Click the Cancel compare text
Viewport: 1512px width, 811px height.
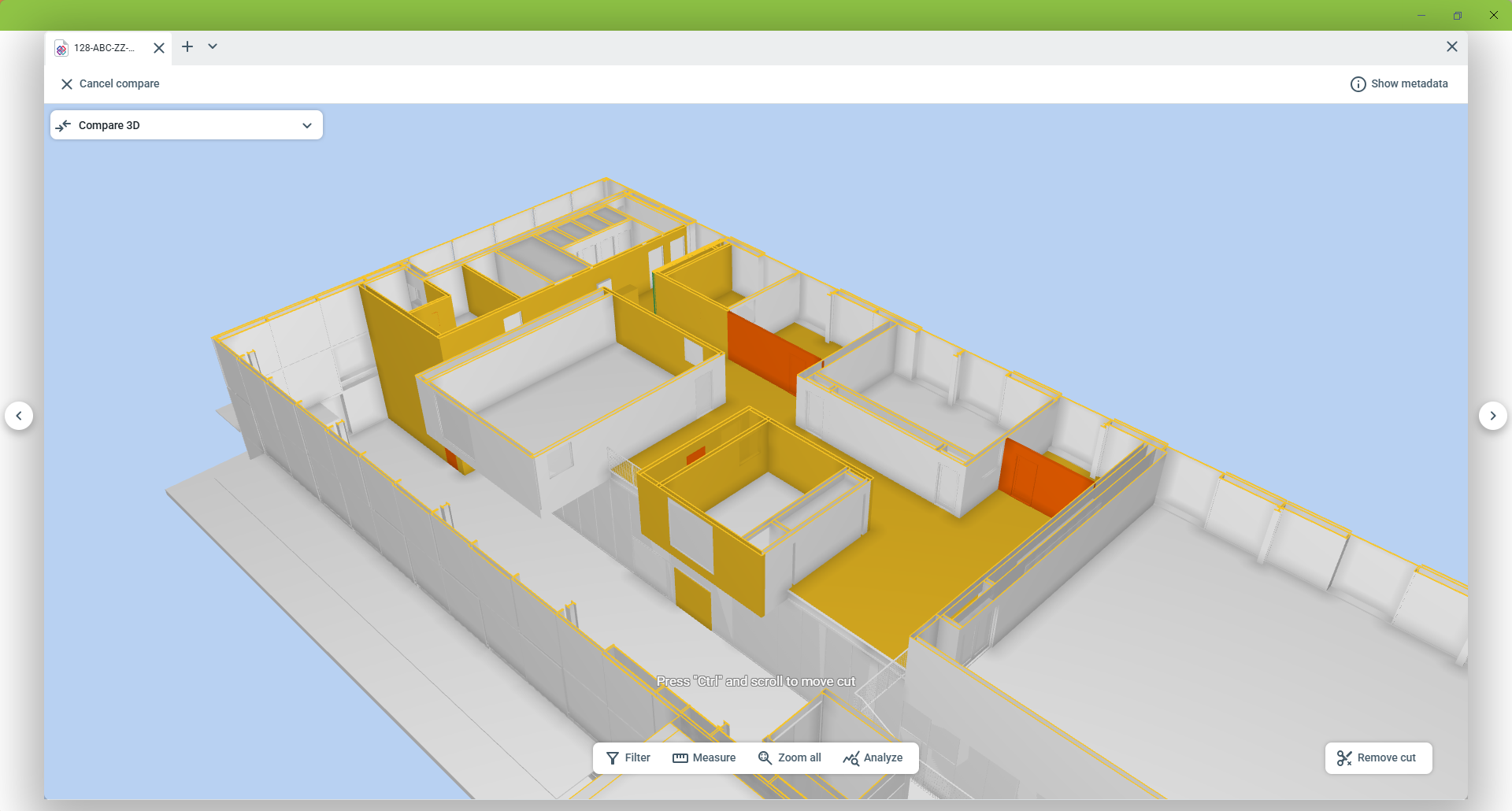[x=119, y=84]
